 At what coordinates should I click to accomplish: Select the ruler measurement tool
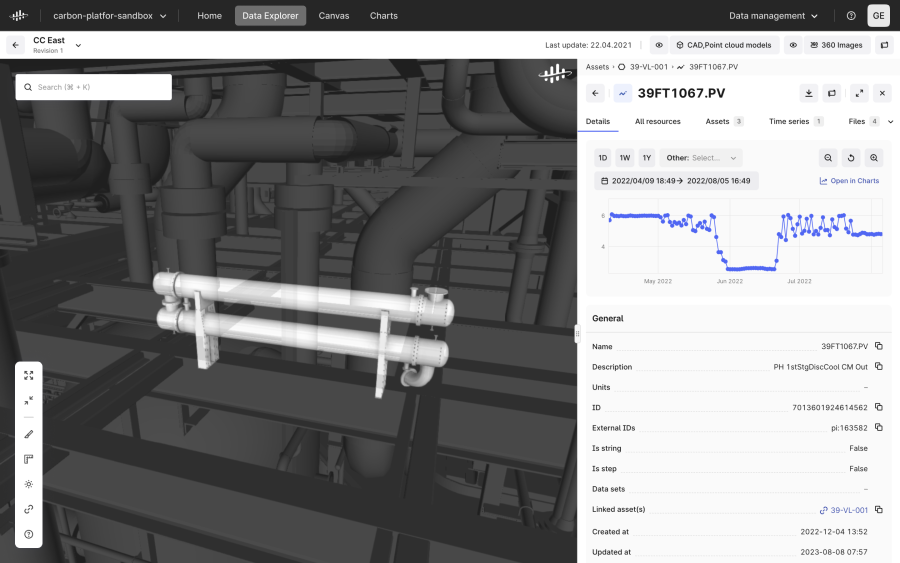click(29, 459)
